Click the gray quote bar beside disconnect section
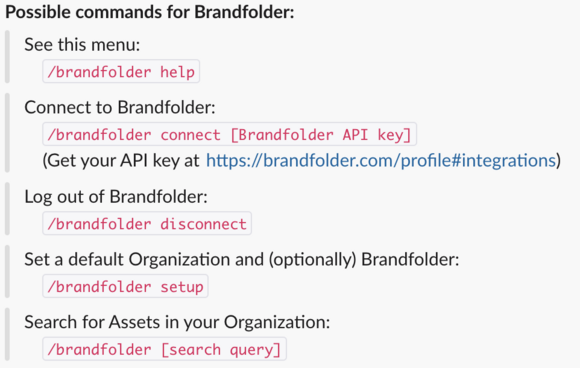 click(7, 209)
